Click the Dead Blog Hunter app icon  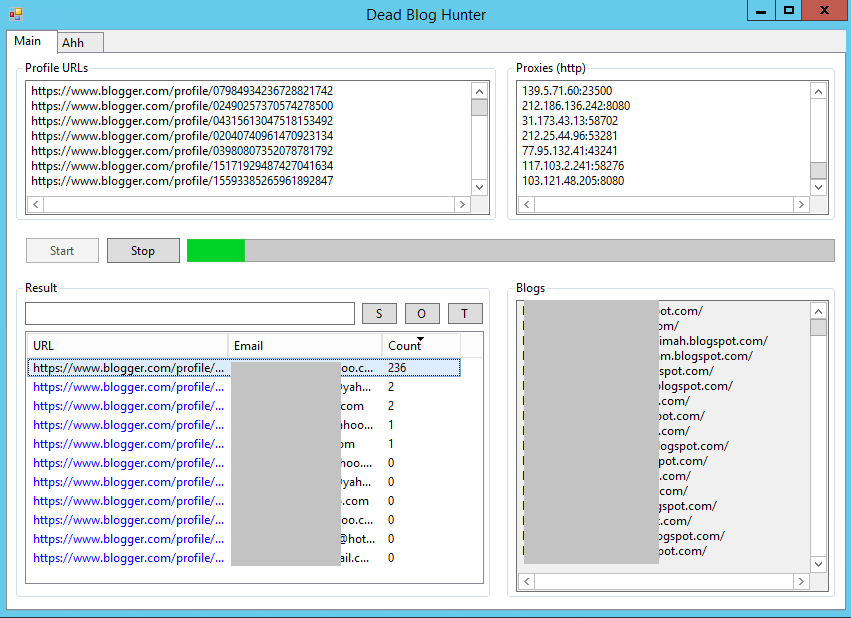click(16, 14)
